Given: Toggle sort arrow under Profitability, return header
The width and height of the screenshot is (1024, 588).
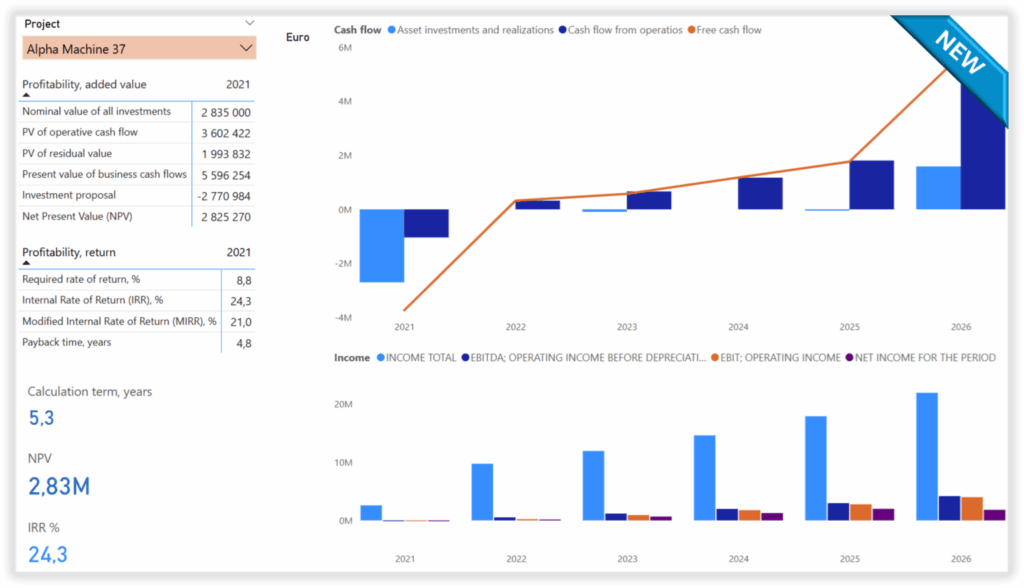Looking at the screenshot, I should point(26,263).
